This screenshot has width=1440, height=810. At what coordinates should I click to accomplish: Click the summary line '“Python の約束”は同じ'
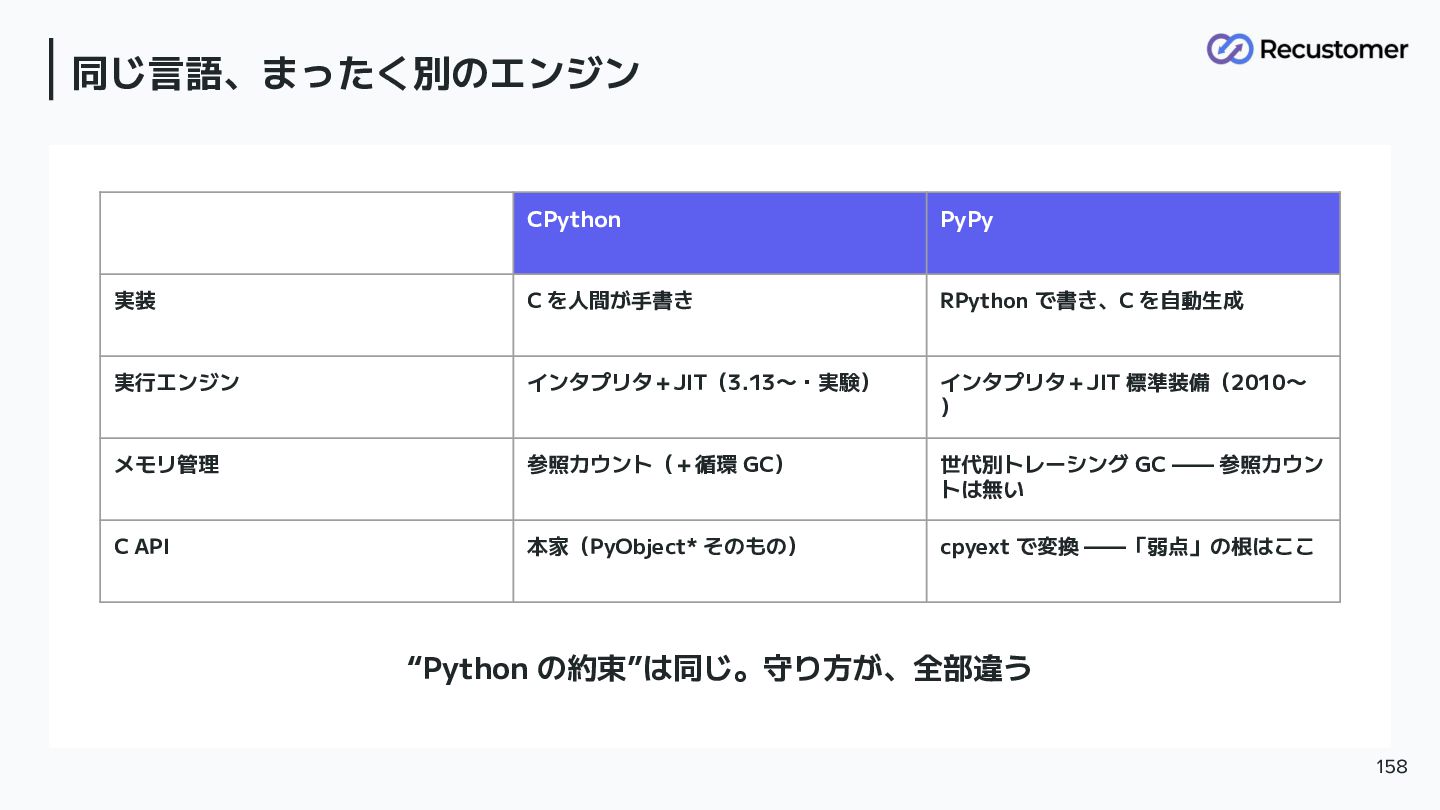569,668
